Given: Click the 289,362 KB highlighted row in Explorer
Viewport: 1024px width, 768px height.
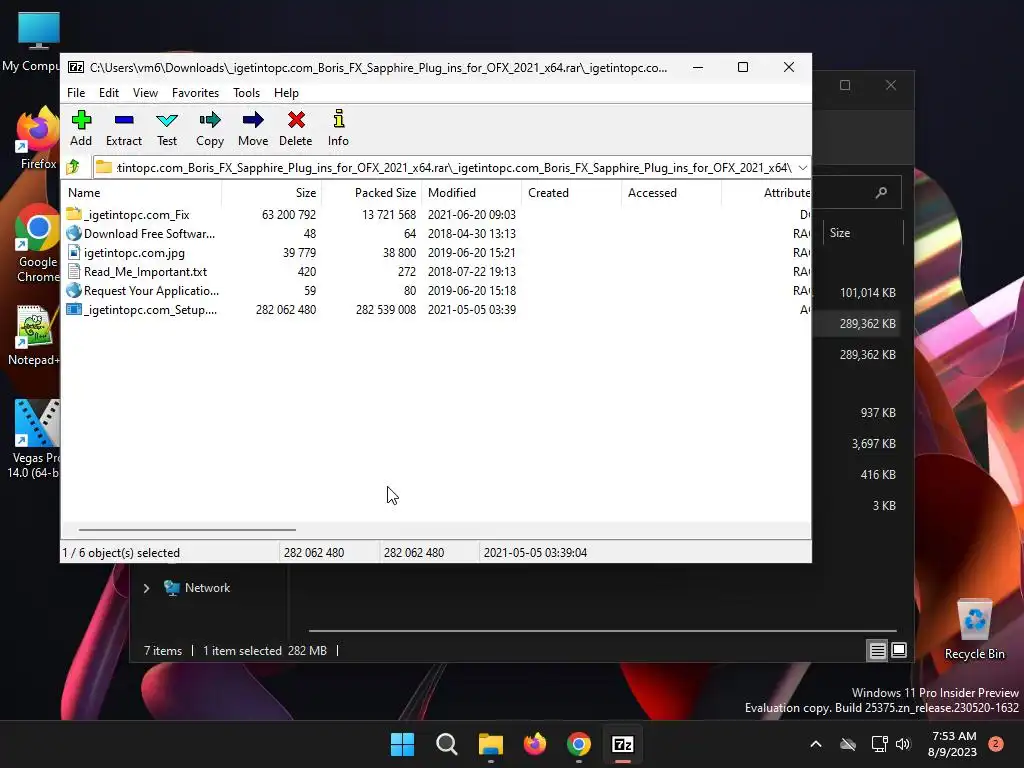Looking at the screenshot, I should 857,324.
